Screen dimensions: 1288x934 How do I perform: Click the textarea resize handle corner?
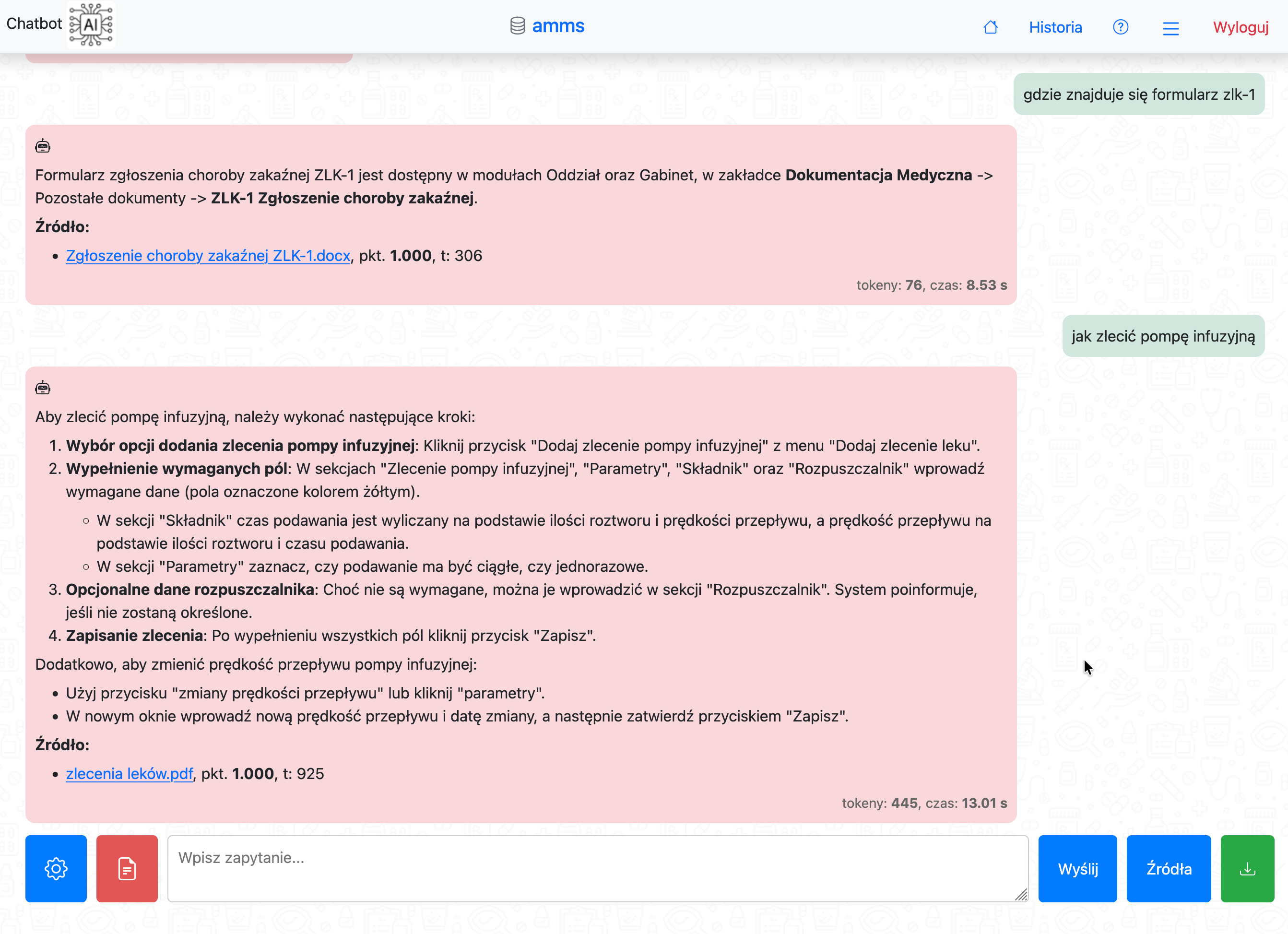pos(1021,895)
